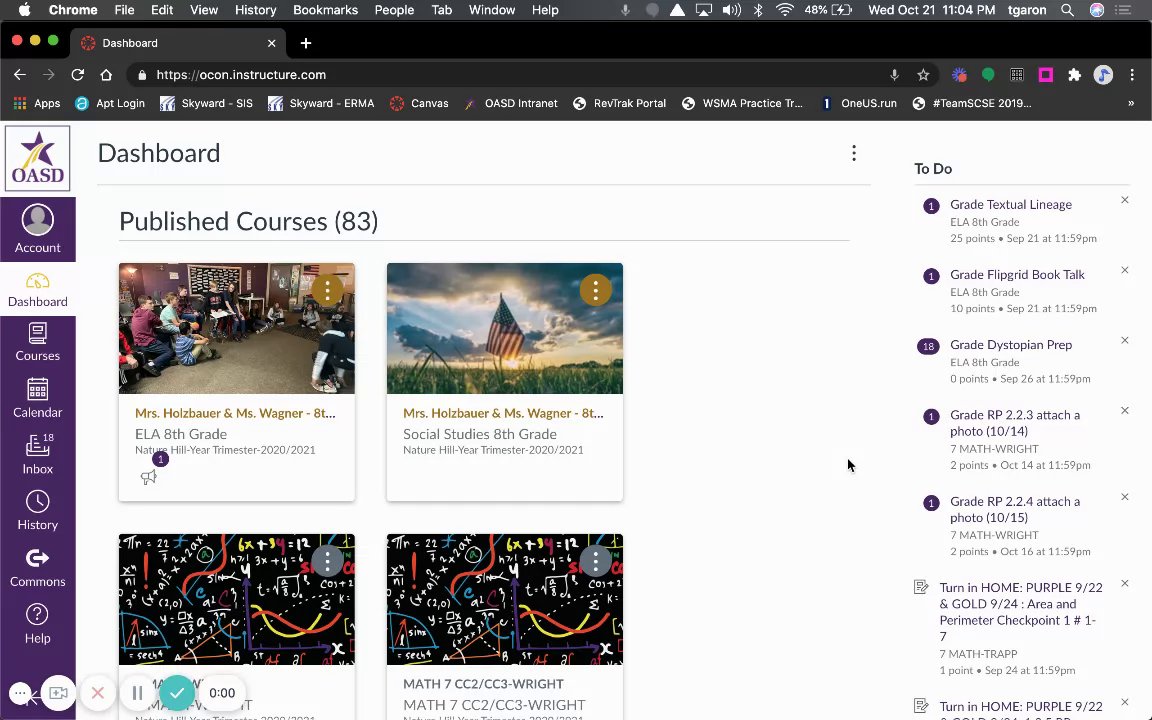Open Chrome three-dot menu
1152x720 pixels.
1132,75
